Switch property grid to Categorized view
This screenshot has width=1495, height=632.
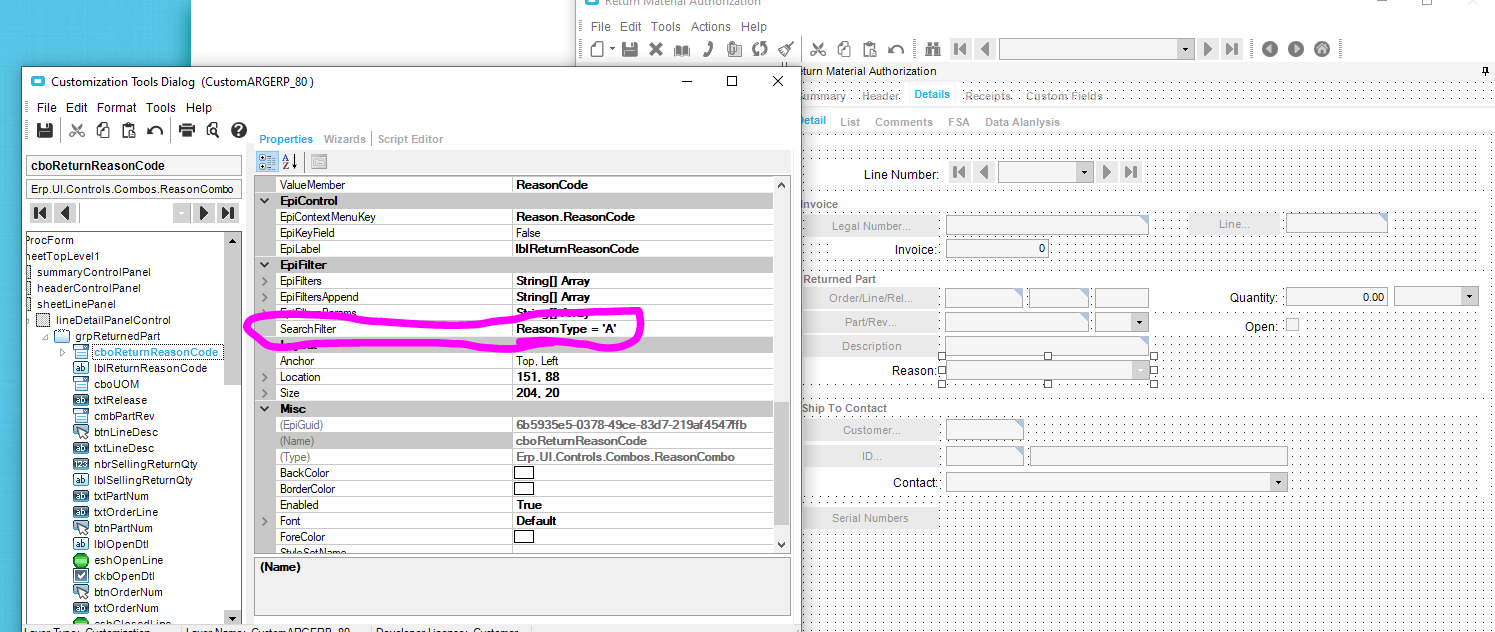click(x=268, y=162)
